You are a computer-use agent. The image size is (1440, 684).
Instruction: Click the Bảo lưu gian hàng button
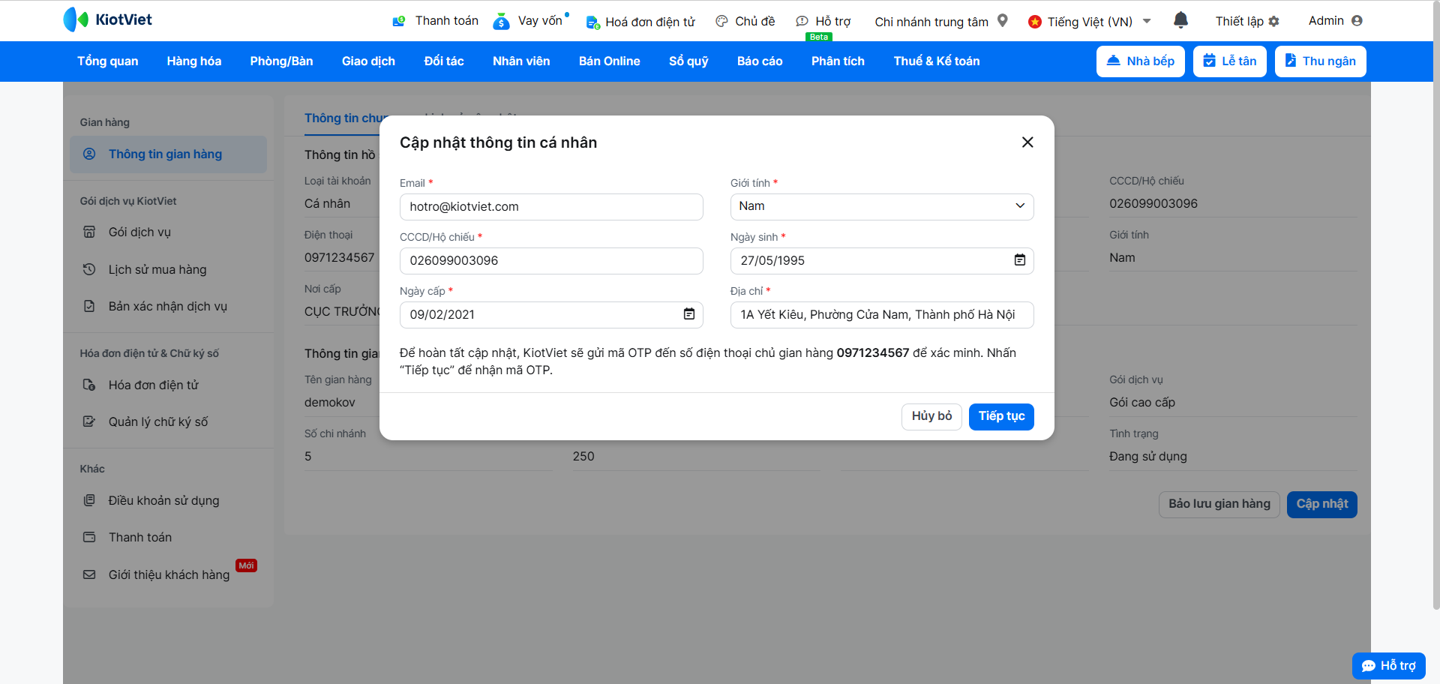coord(1219,504)
